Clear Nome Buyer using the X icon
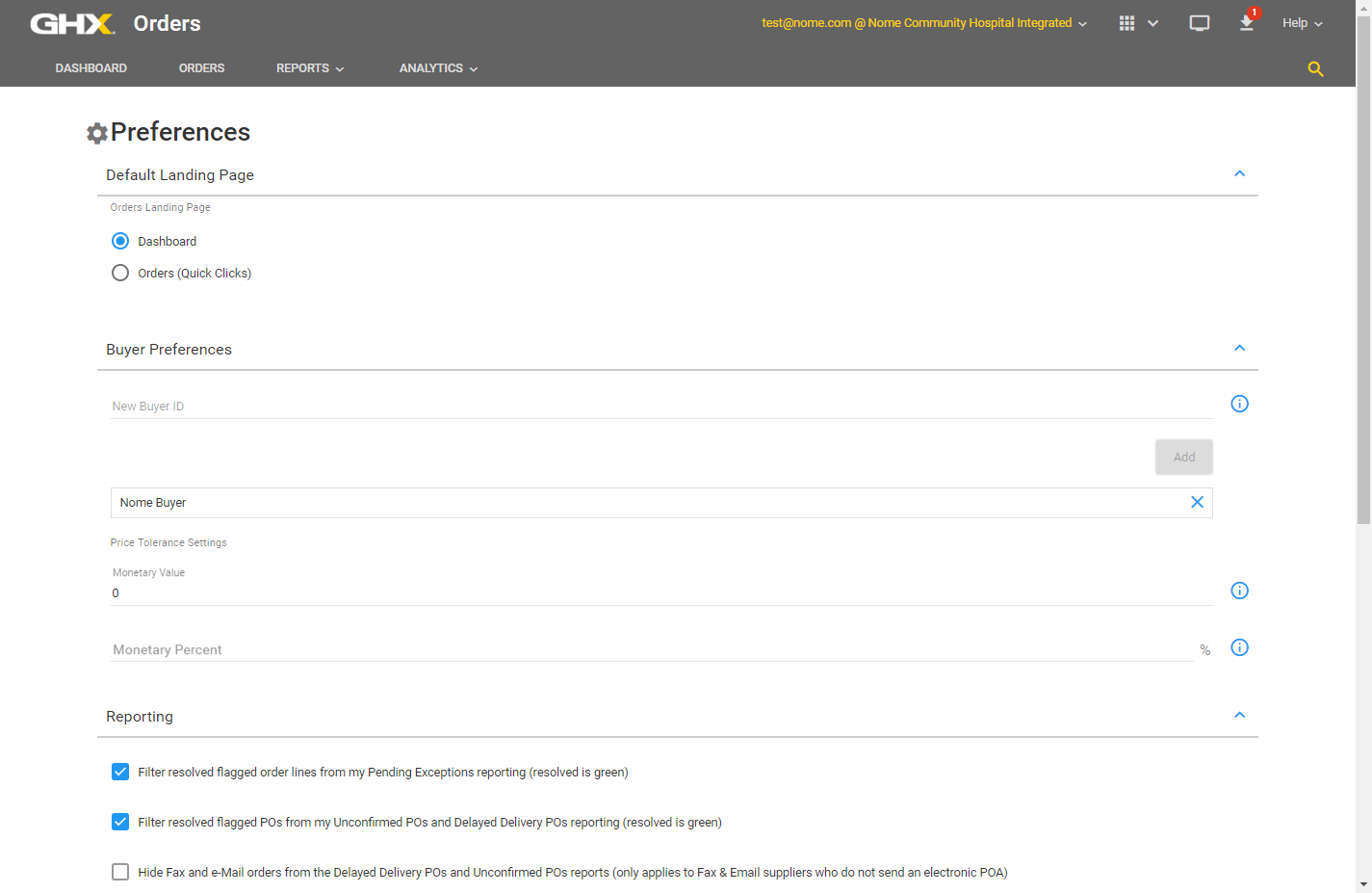 [1197, 502]
